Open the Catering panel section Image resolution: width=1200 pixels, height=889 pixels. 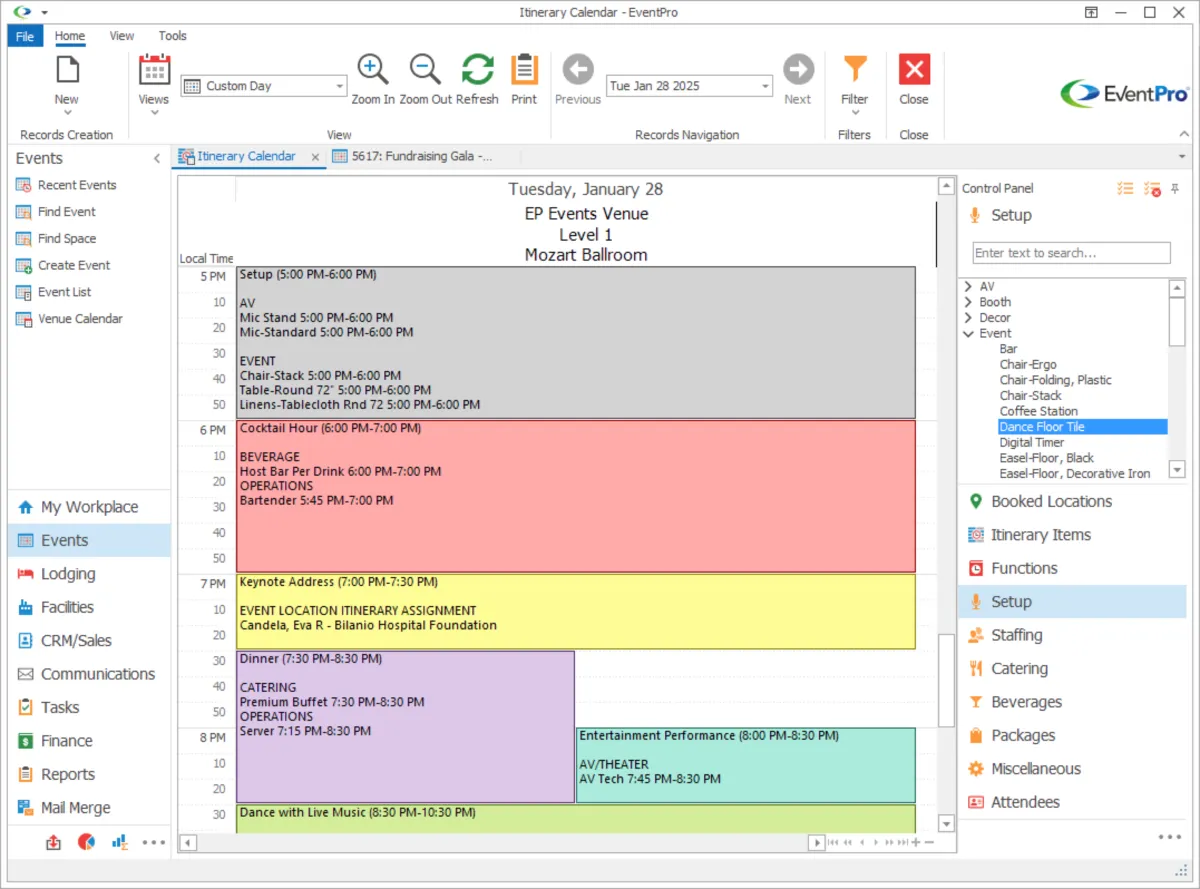[x=1019, y=669]
